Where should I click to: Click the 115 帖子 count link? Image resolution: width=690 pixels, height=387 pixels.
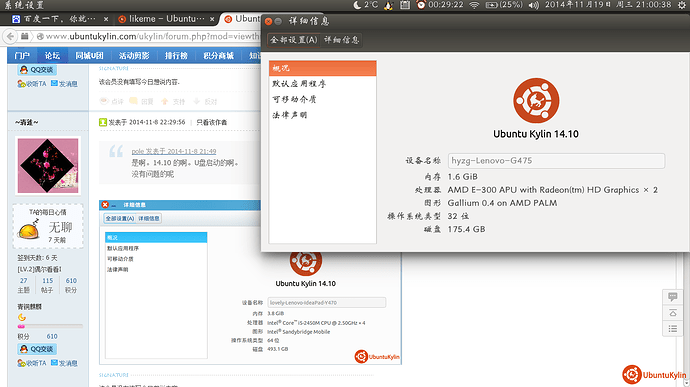47,285
